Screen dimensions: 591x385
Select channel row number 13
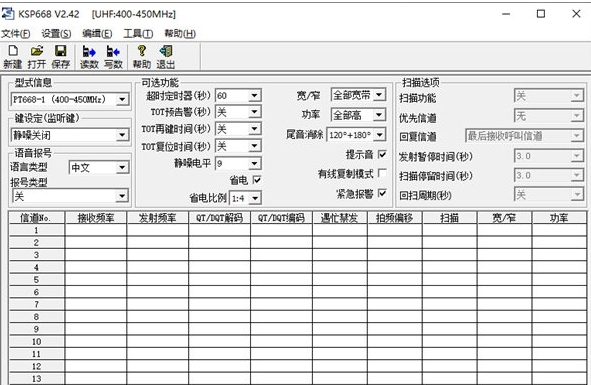[36, 379]
